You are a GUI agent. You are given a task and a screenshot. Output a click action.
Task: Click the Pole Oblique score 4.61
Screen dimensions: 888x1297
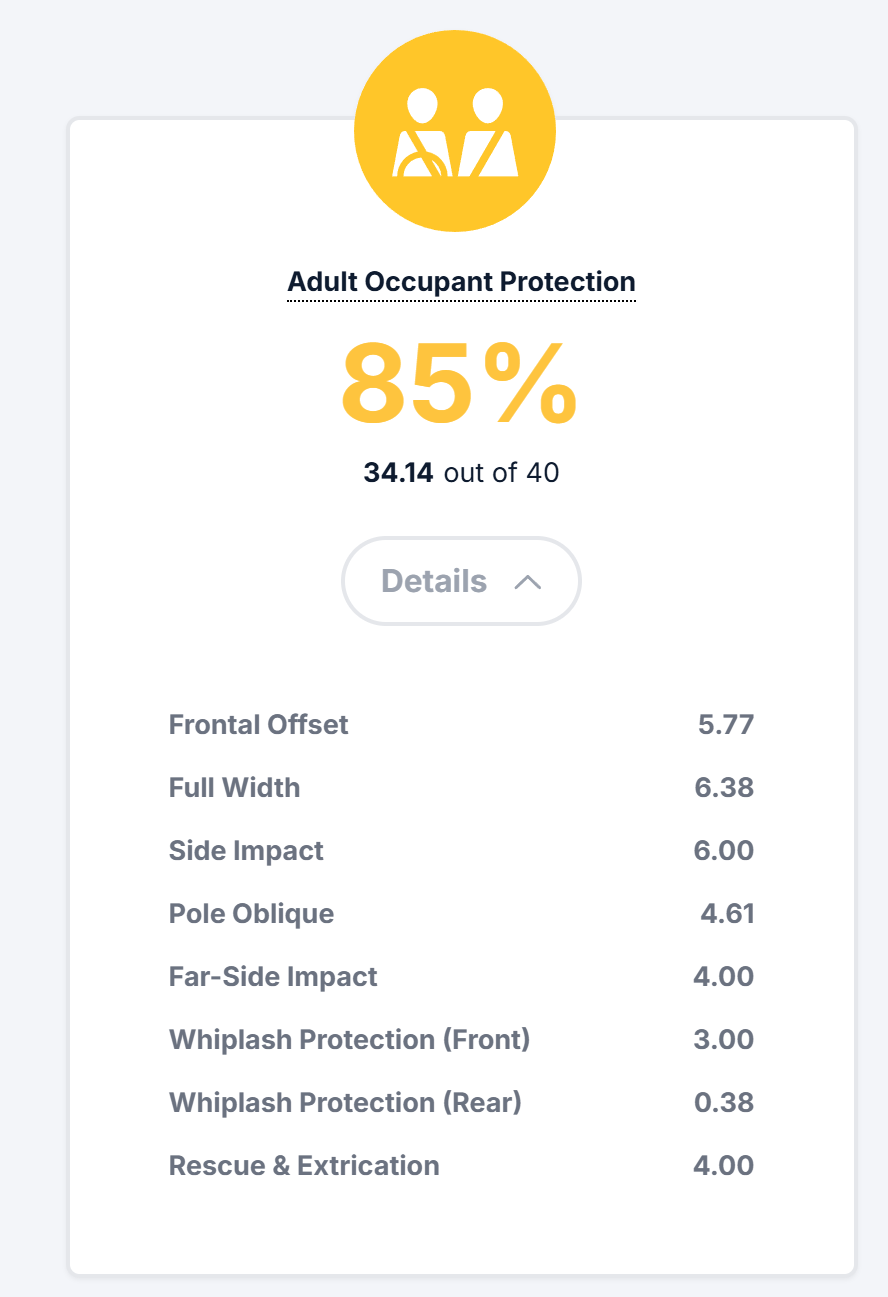(727, 913)
